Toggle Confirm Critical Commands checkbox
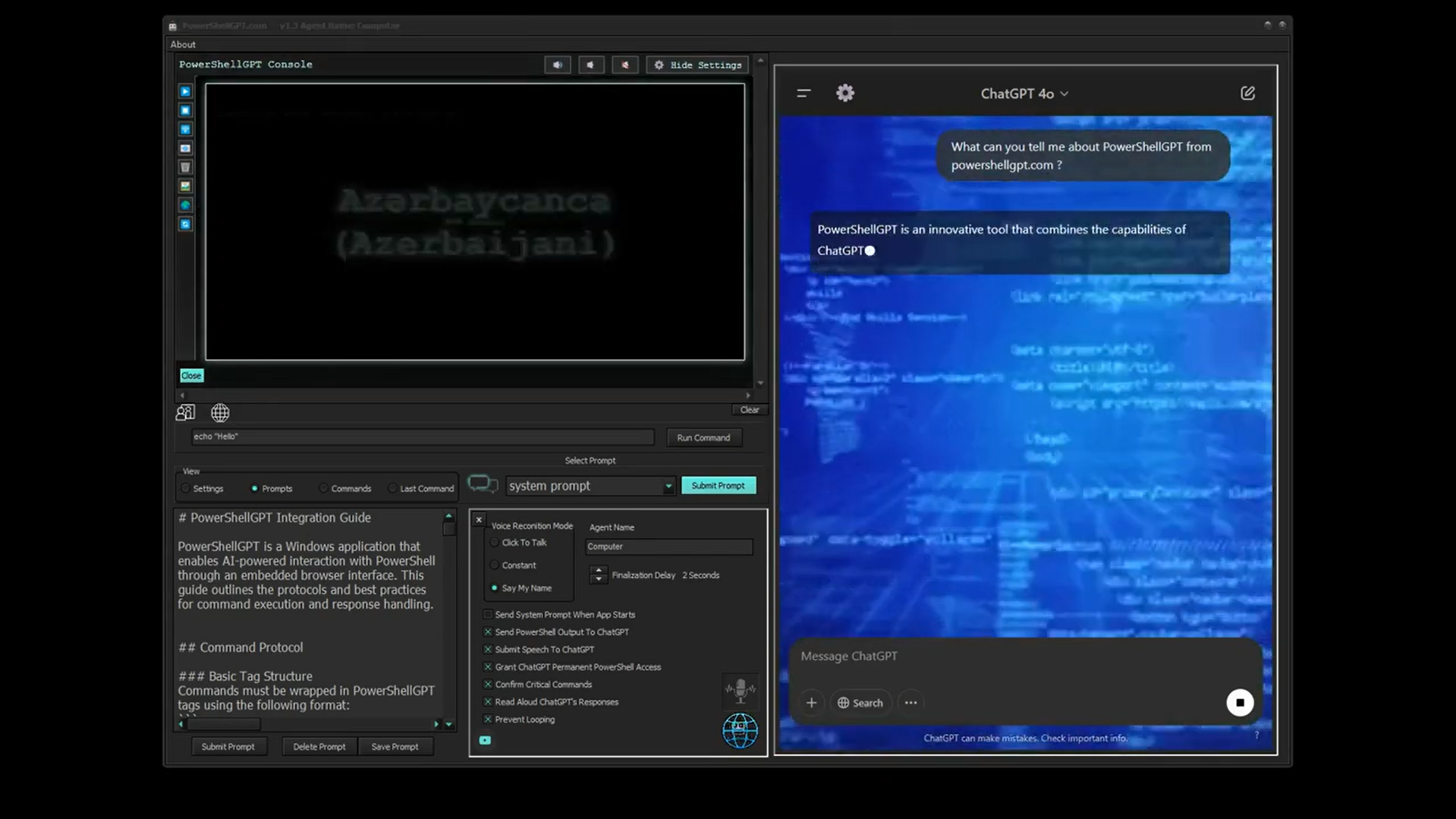The image size is (1456, 819). pyautogui.click(x=488, y=684)
